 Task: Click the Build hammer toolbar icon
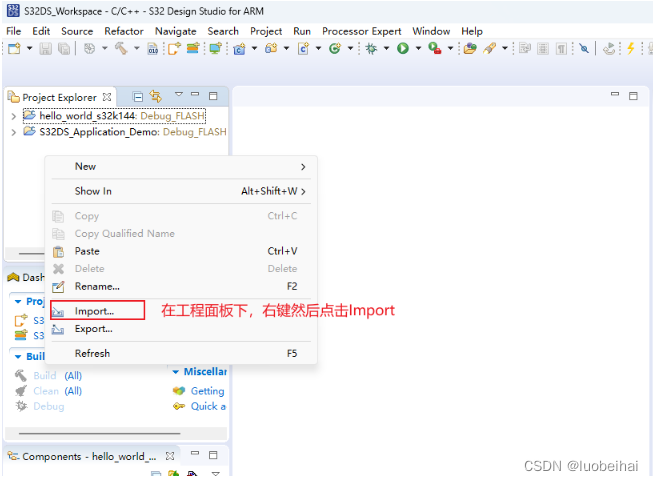(121, 48)
